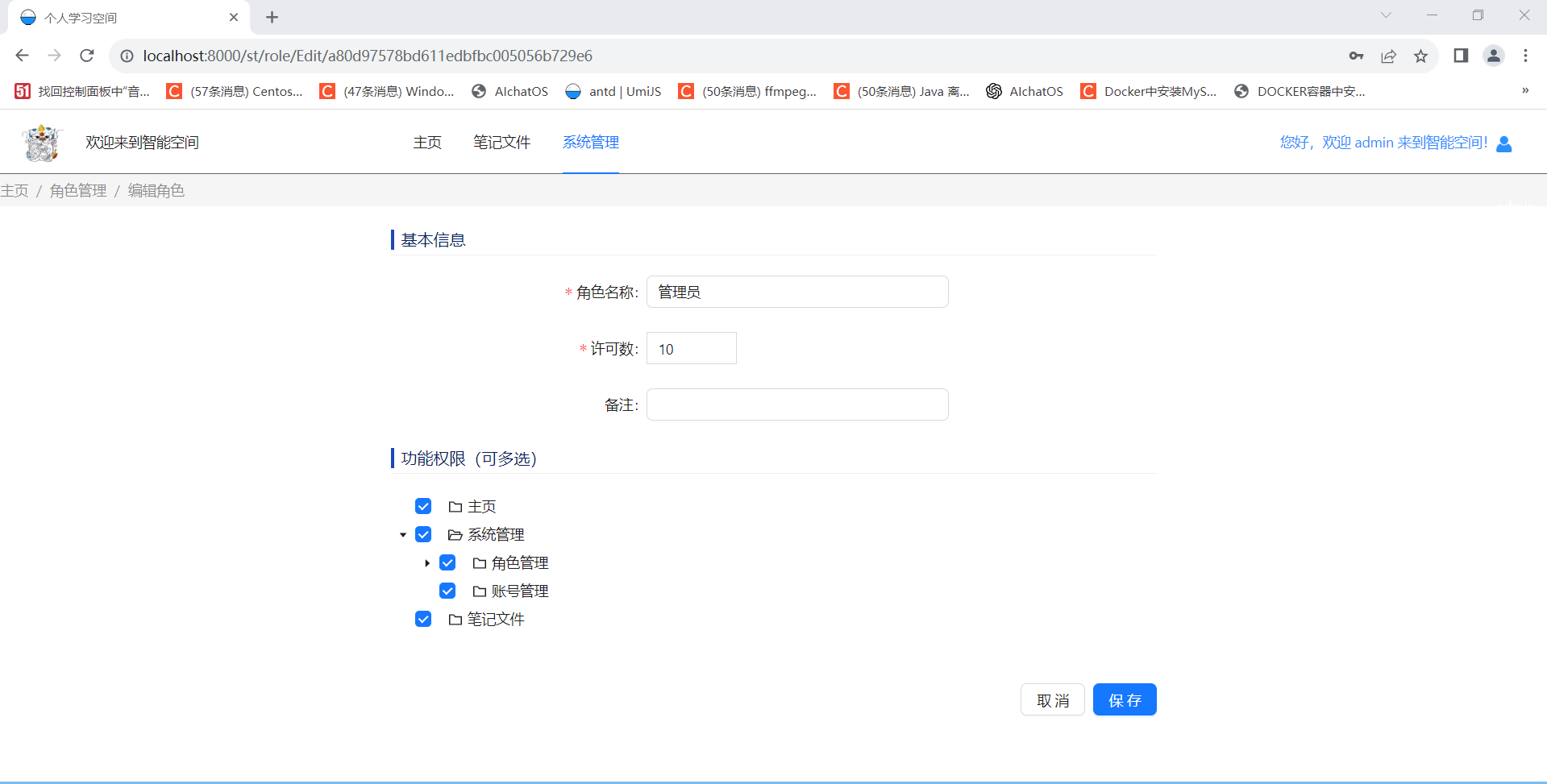1547x784 pixels.
Task: Expand the 角色管理 tree node
Action: click(427, 563)
